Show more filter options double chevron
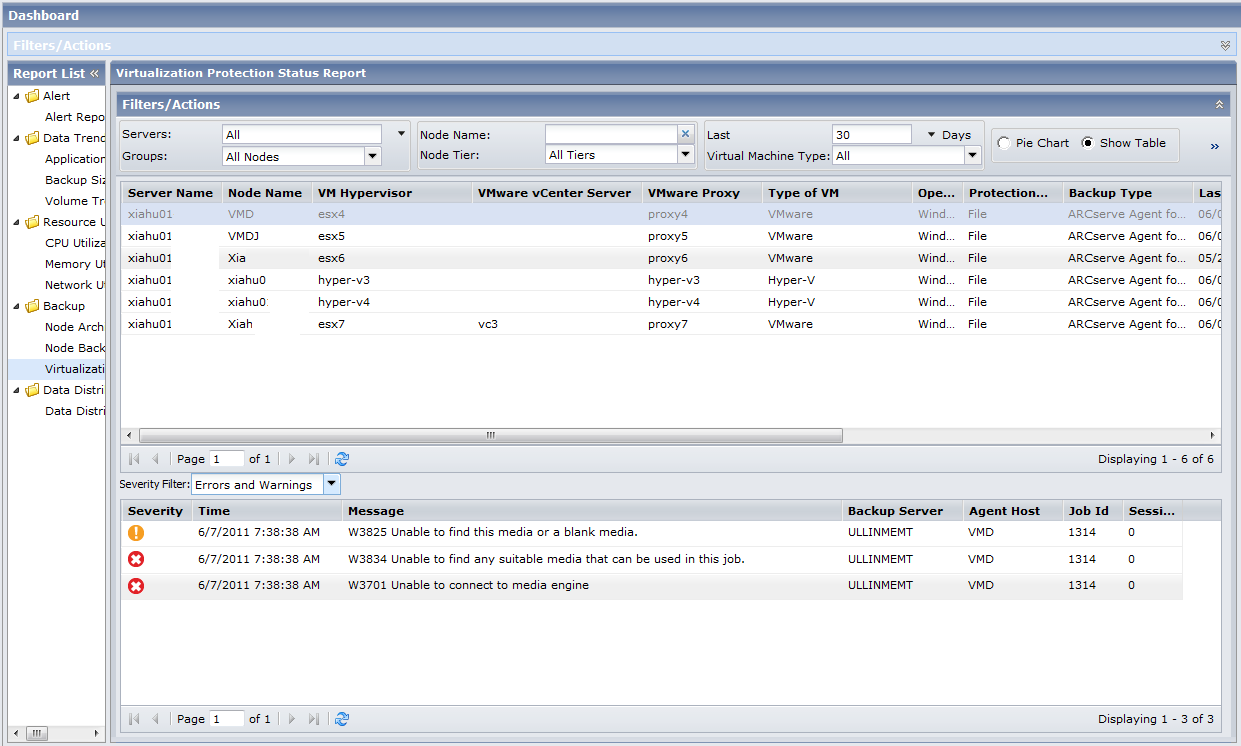The image size is (1241, 746). click(x=1215, y=146)
